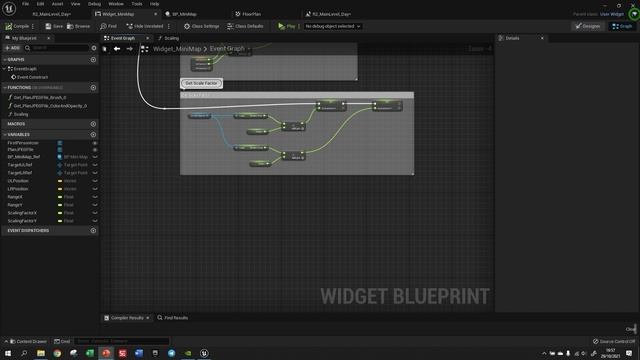Open Browse in content browser
The width and height of the screenshot is (640, 360).
point(78,26)
